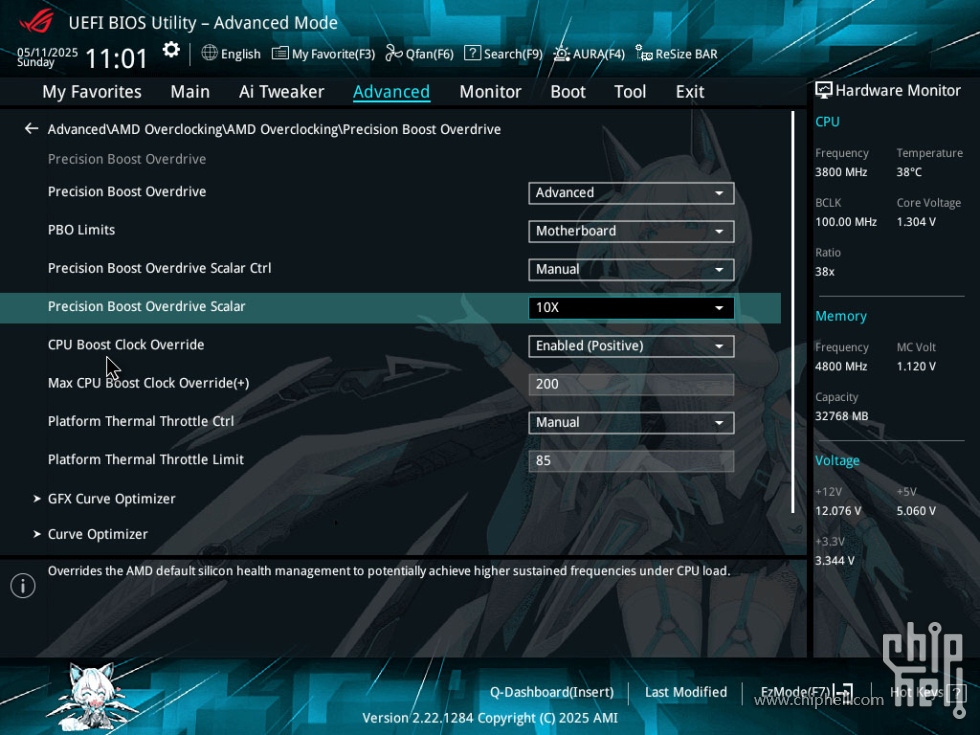This screenshot has height=735, width=980.
Task: Open Search(F9) question mark icon
Action: [472, 53]
